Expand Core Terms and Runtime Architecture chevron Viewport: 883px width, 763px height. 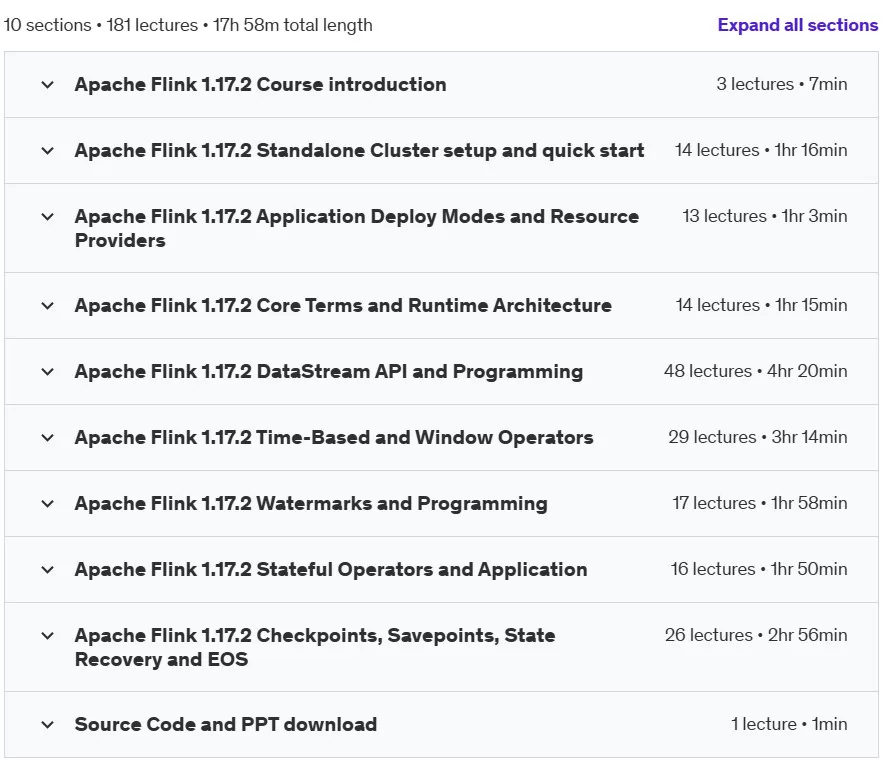click(48, 306)
